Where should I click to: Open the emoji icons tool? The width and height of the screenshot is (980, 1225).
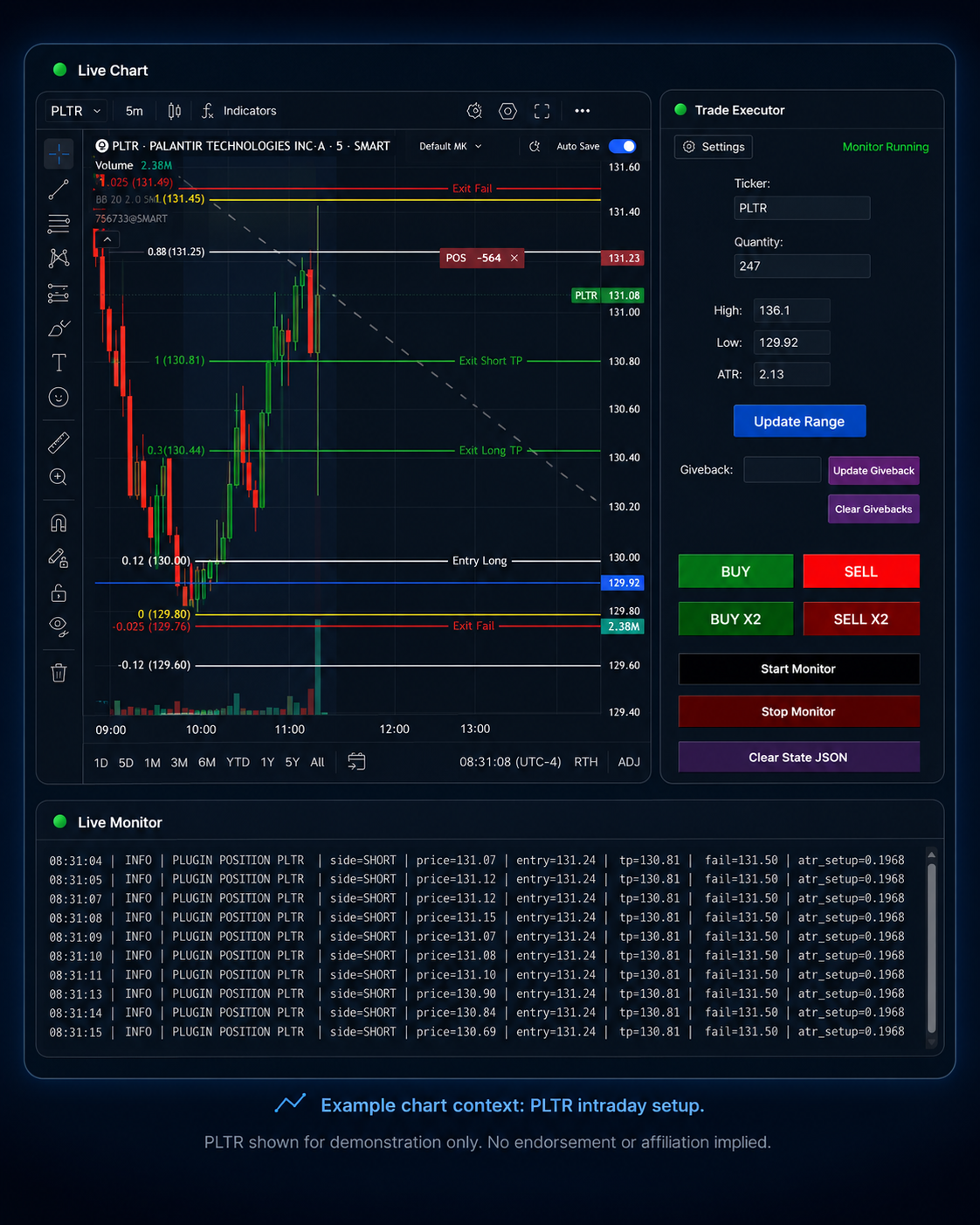point(59,398)
